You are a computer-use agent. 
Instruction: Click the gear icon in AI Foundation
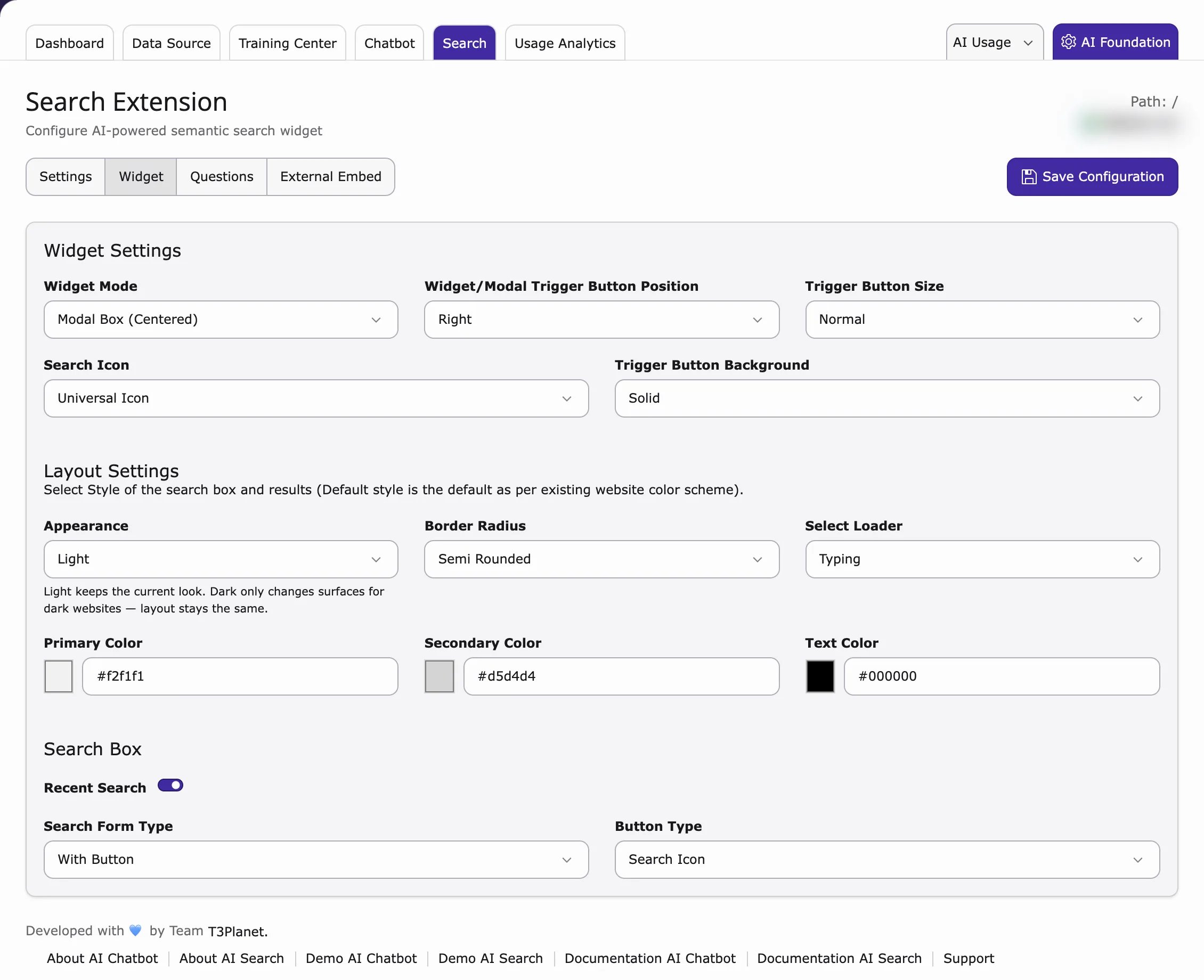click(1068, 42)
